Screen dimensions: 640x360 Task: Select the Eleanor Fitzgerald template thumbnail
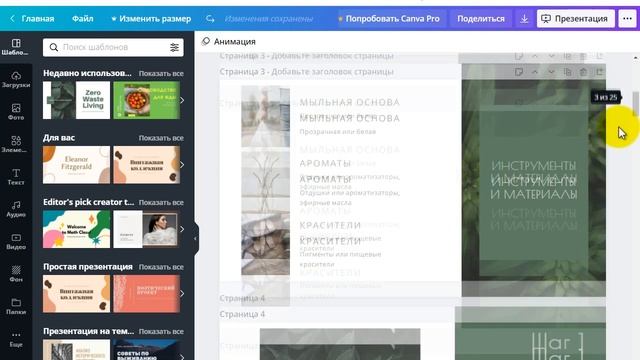[x=76, y=164]
